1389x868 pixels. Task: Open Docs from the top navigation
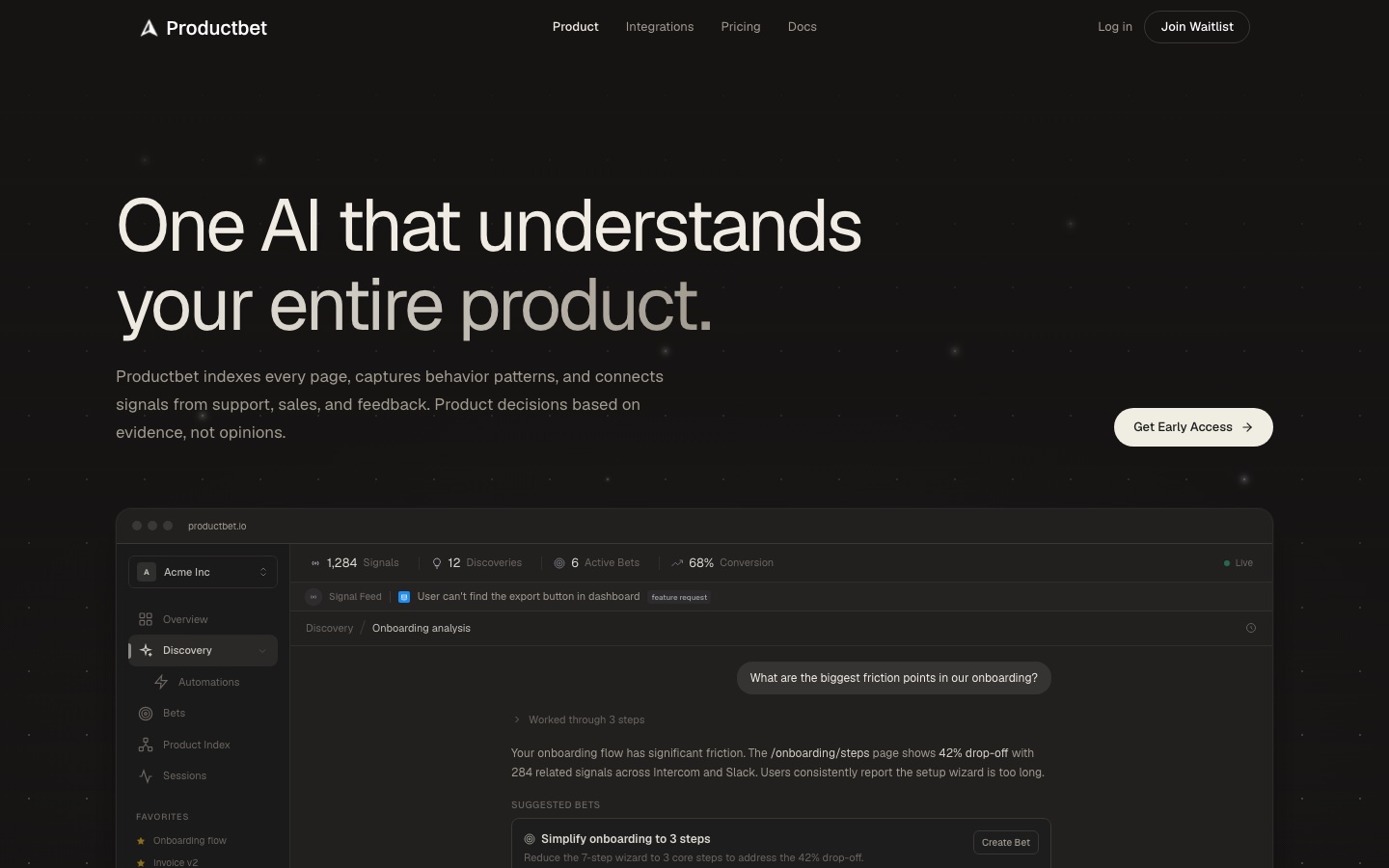pyautogui.click(x=803, y=27)
